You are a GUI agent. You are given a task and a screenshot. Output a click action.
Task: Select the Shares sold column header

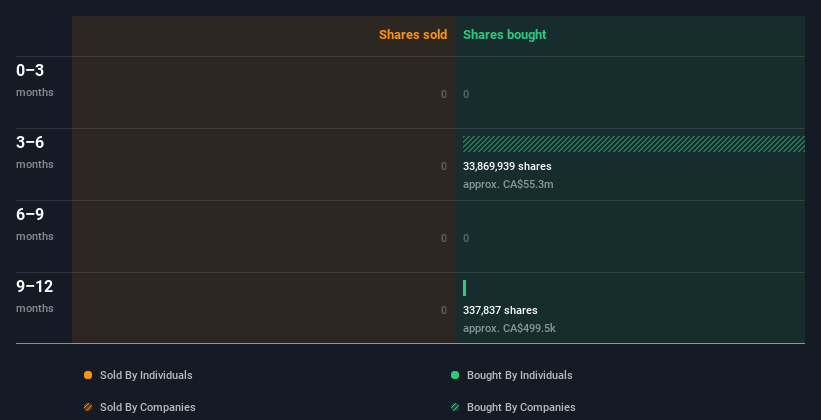pyautogui.click(x=413, y=35)
